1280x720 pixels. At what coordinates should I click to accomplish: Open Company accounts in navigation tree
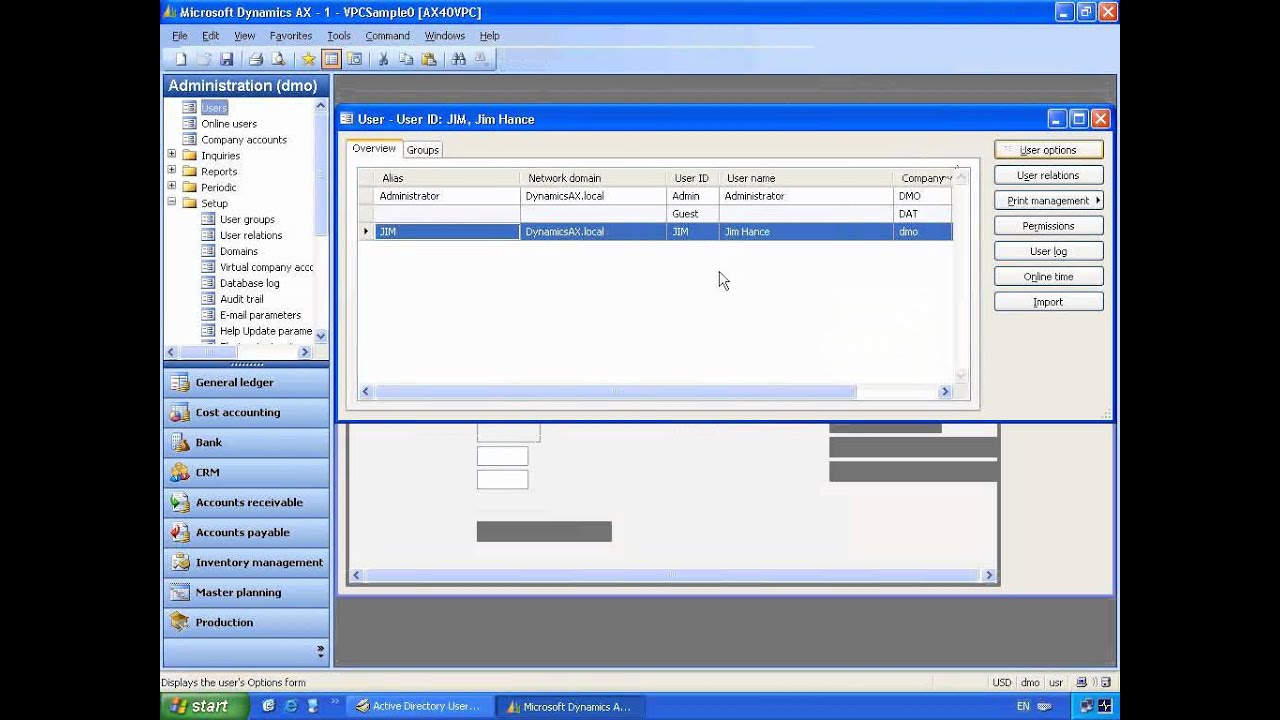[244, 139]
